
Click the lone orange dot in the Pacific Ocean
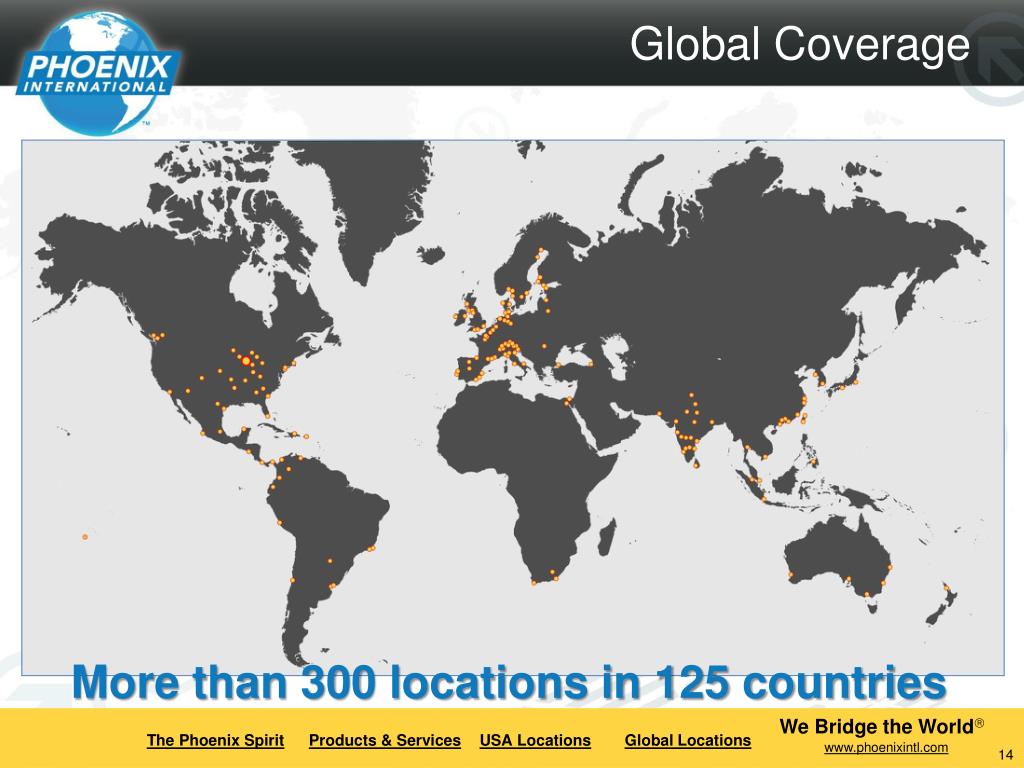click(85, 537)
